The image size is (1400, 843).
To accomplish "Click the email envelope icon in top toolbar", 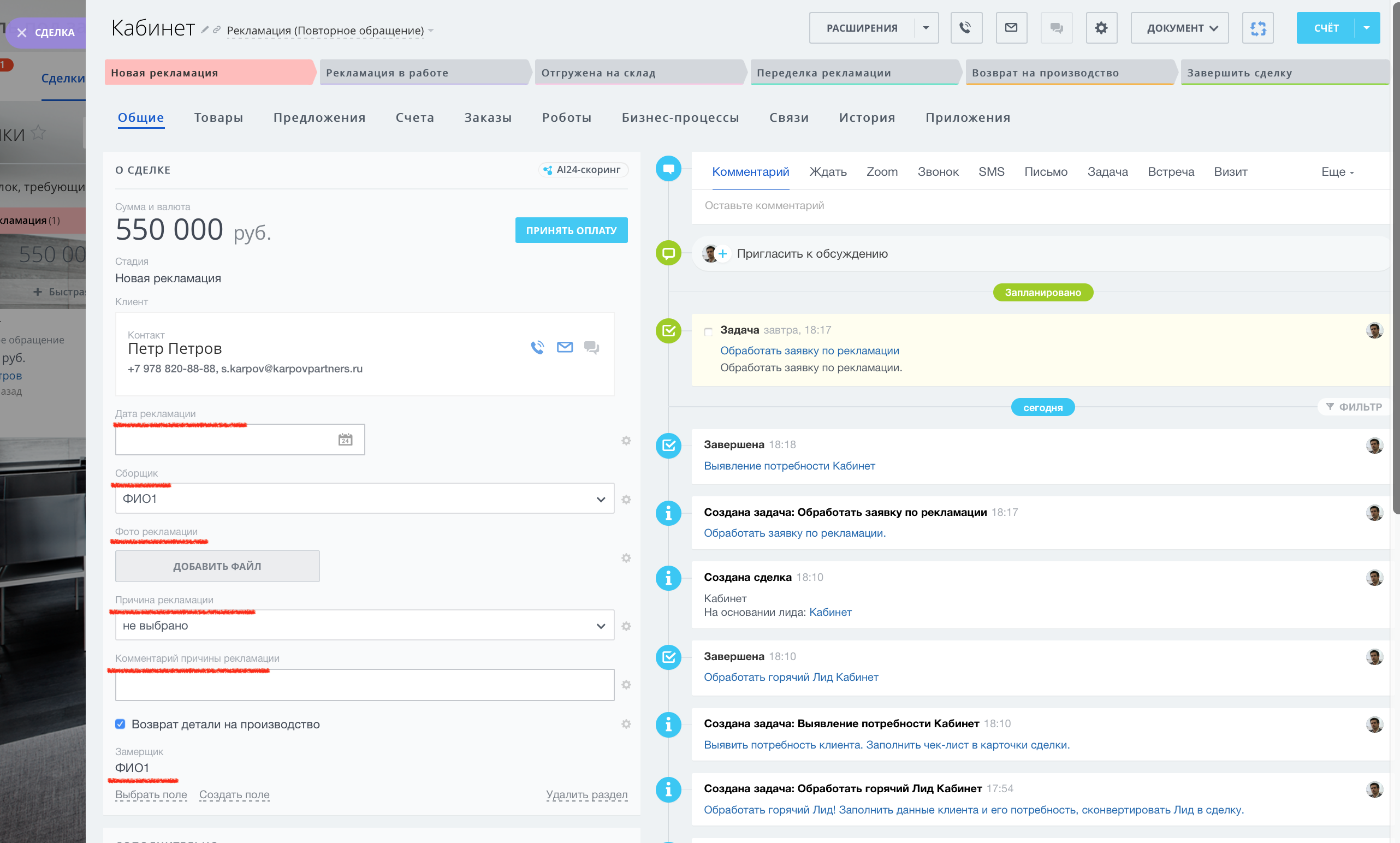I will tap(1011, 28).
